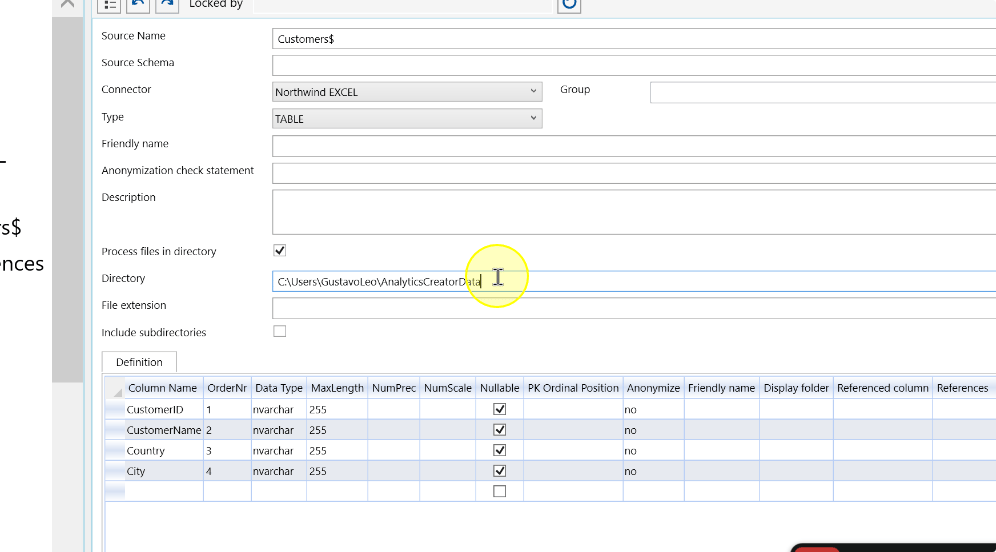Select the CustomerID column name cell
Image resolution: width=996 pixels, height=552 pixels.
coord(164,409)
